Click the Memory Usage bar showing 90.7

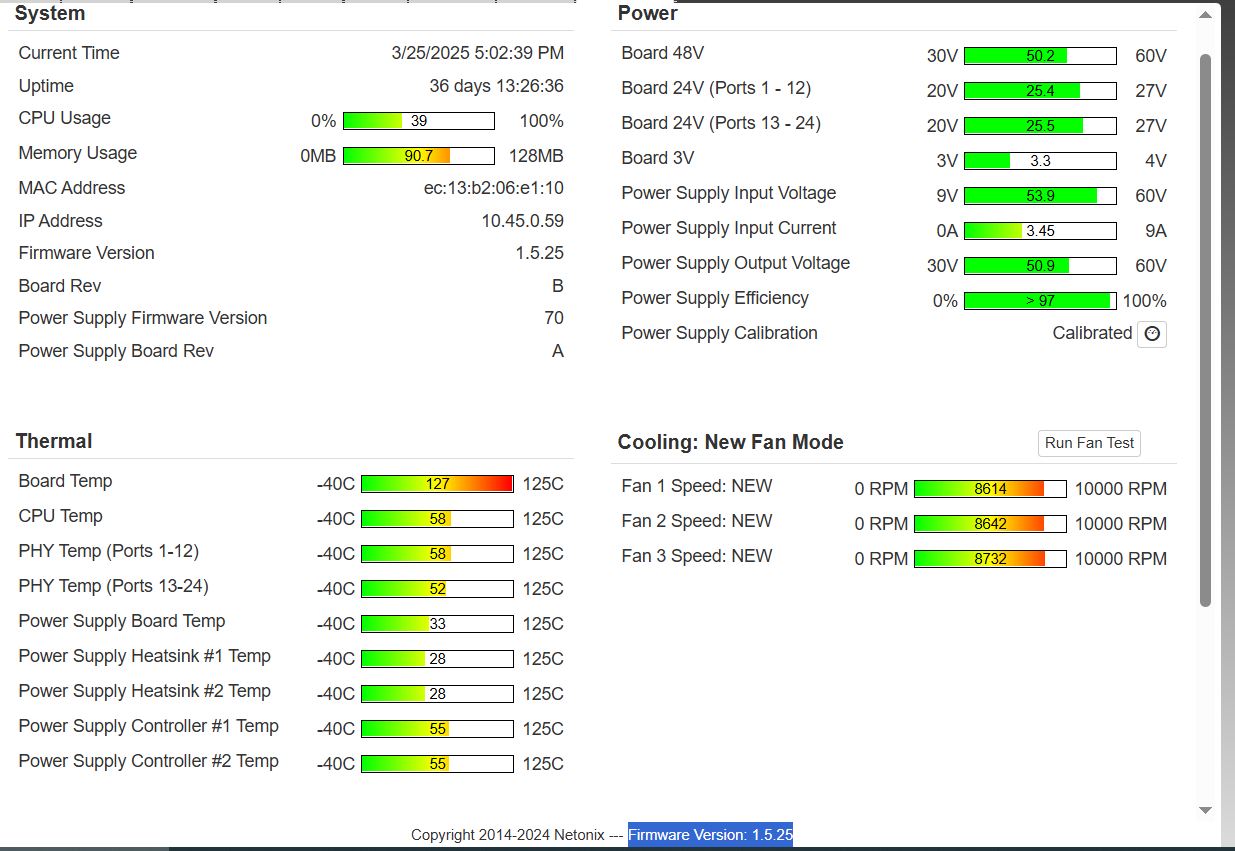(418, 156)
